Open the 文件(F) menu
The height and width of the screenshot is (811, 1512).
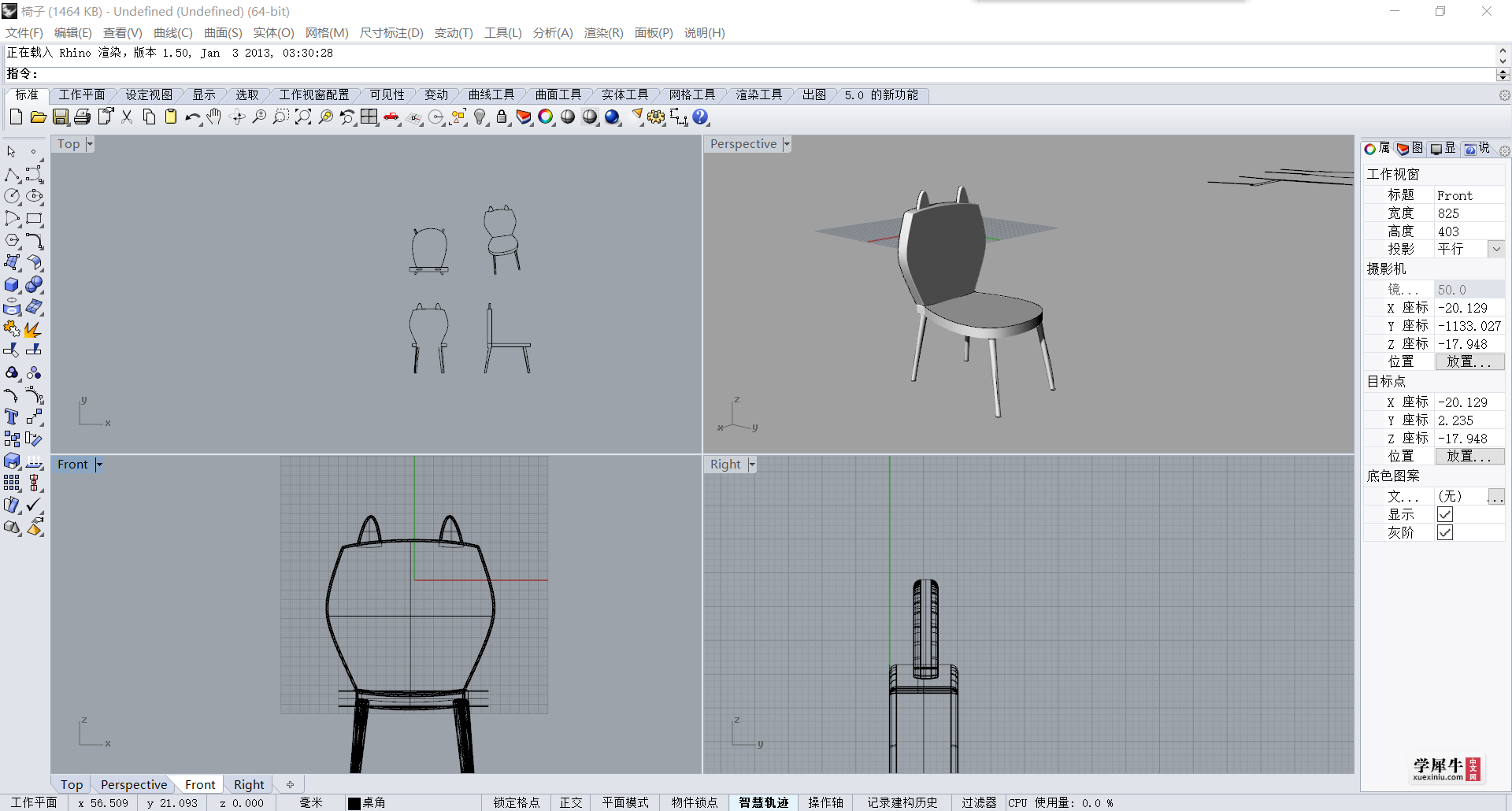(x=24, y=32)
